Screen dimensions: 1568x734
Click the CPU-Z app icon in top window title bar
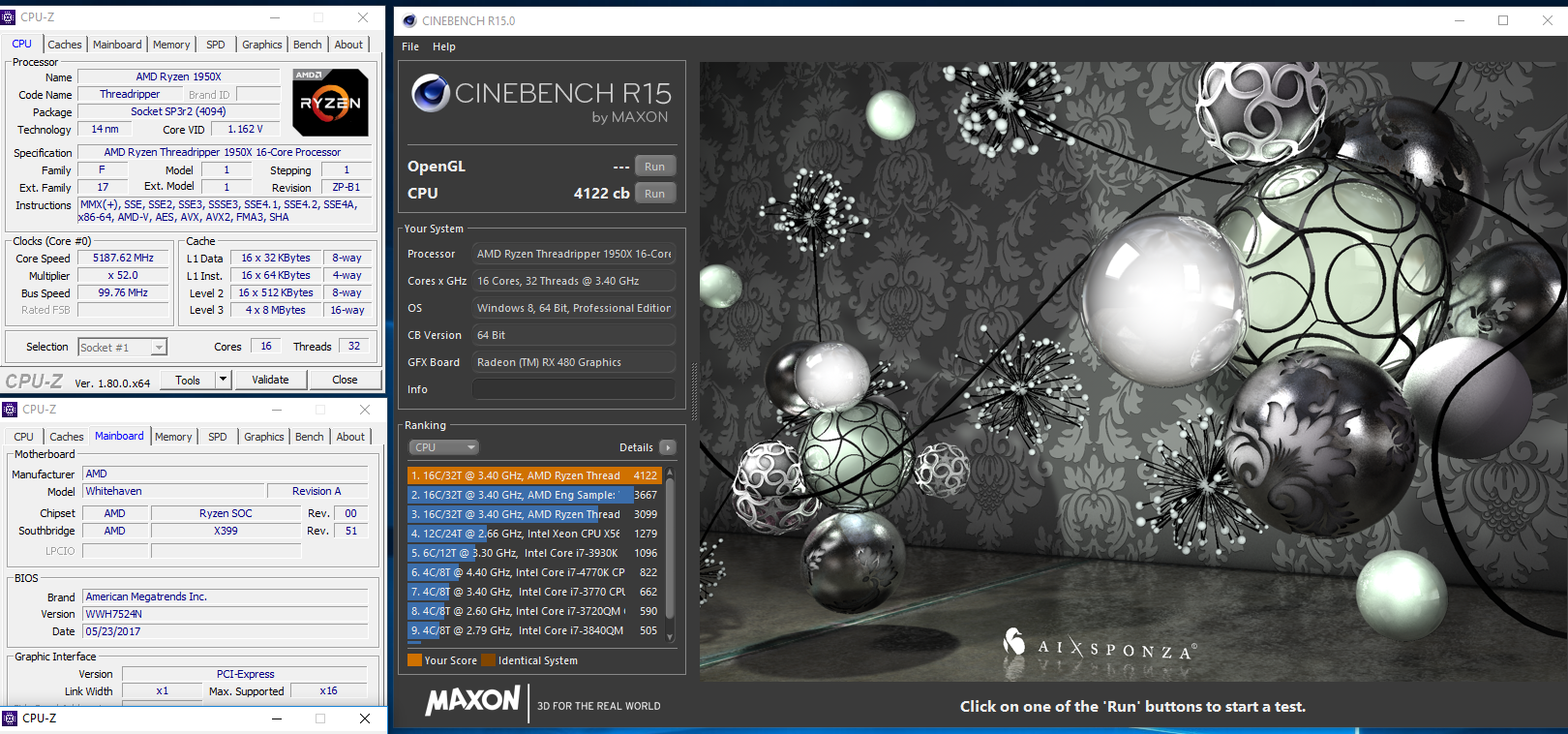coord(9,17)
